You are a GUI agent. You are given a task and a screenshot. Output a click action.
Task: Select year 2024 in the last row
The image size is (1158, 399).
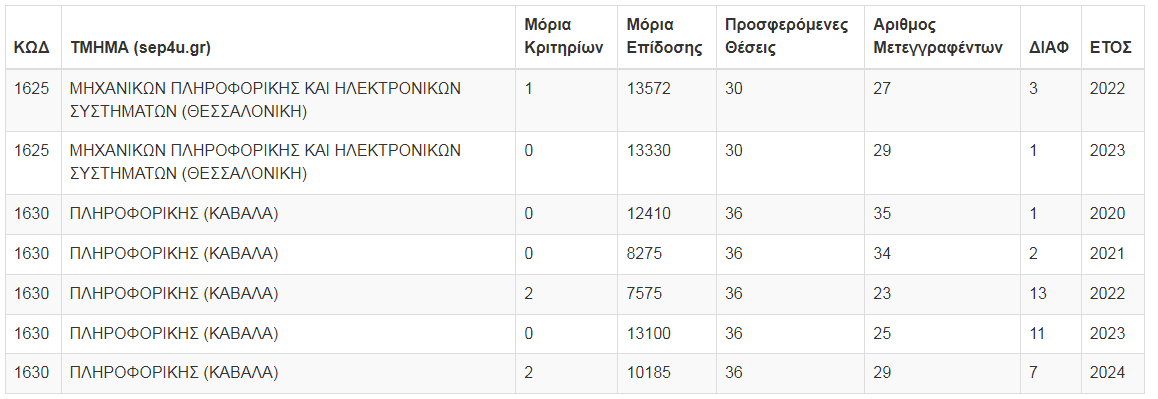pos(1108,373)
